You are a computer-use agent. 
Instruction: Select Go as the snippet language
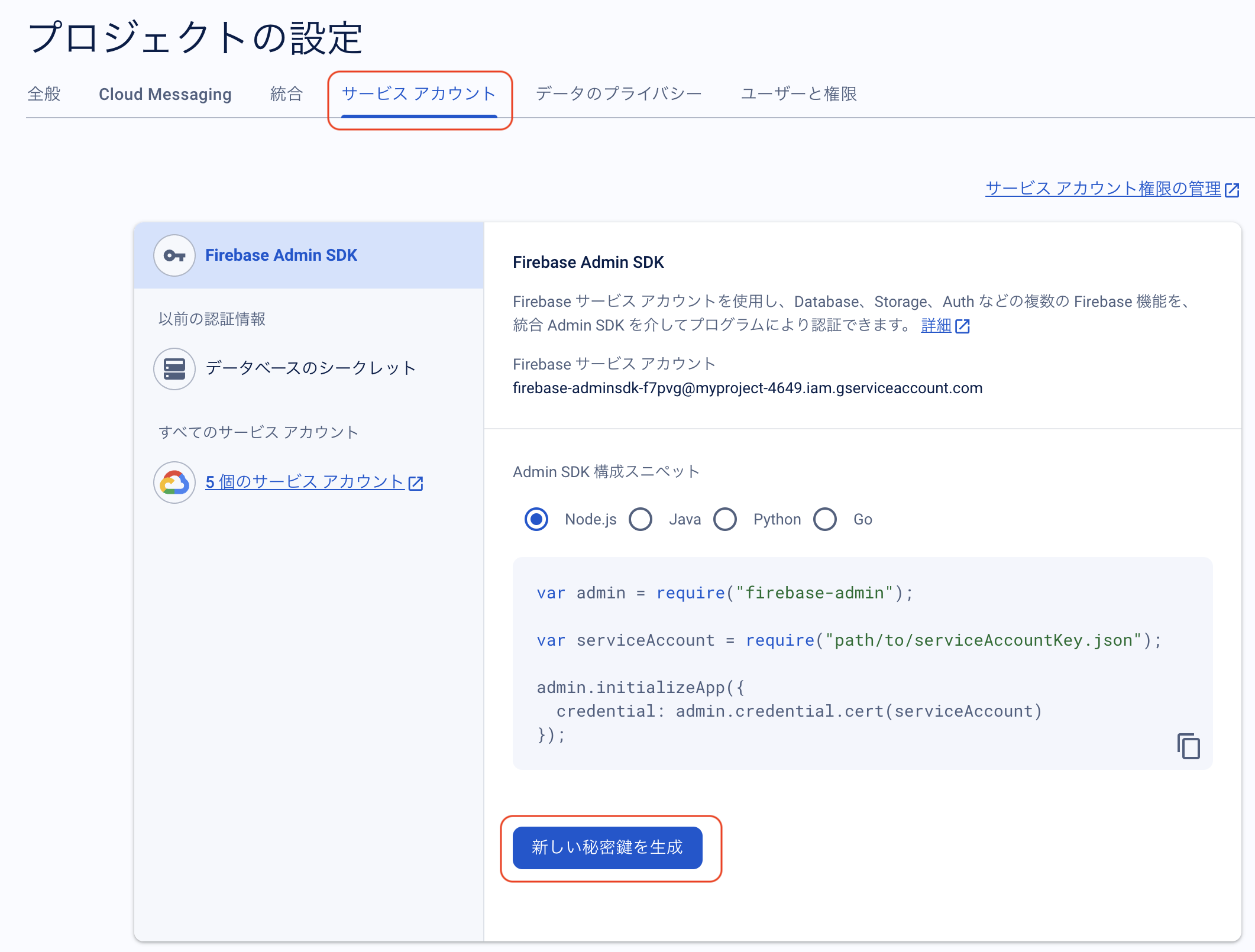[825, 519]
